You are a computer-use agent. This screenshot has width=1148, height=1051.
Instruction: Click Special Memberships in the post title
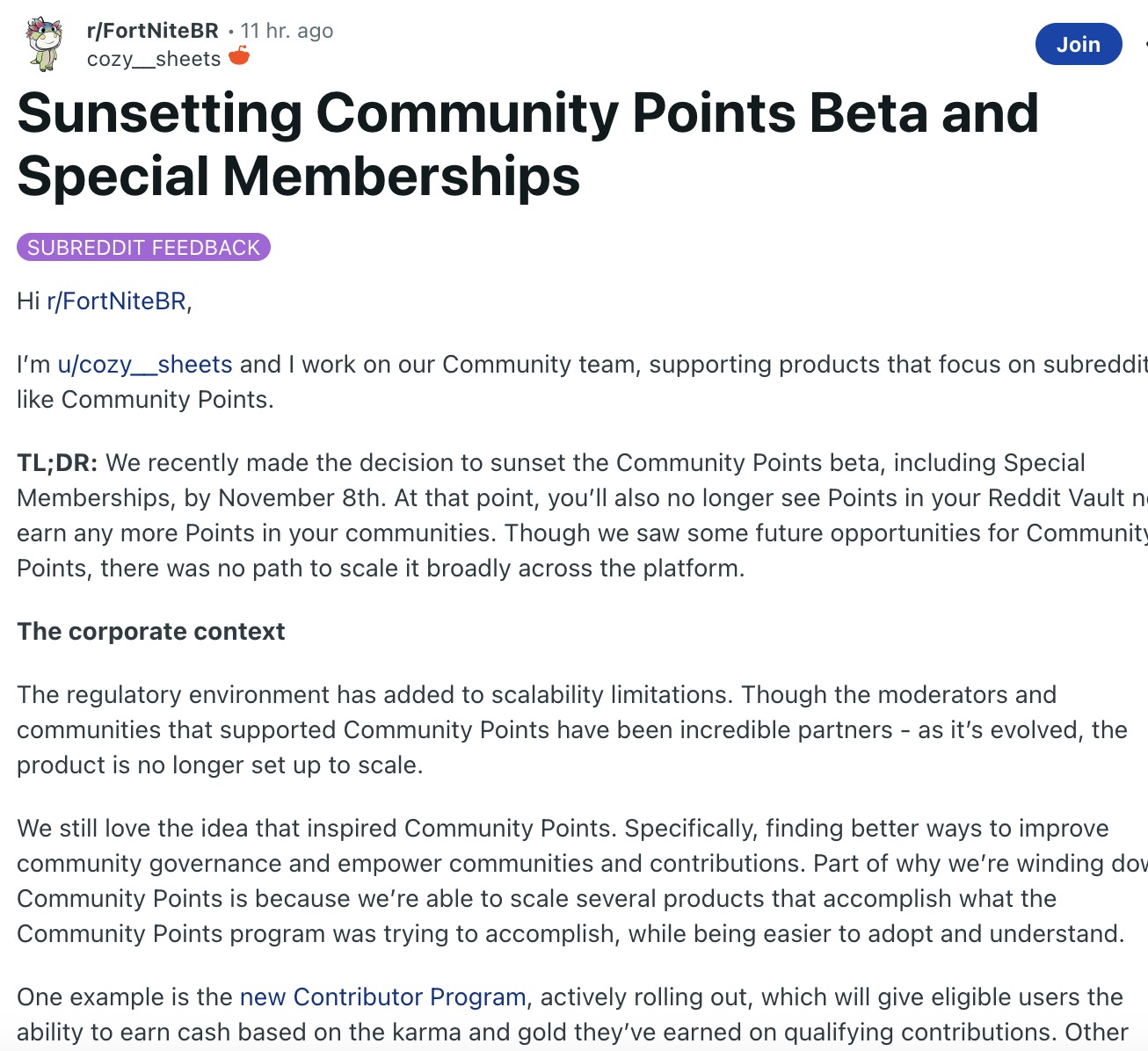(299, 176)
